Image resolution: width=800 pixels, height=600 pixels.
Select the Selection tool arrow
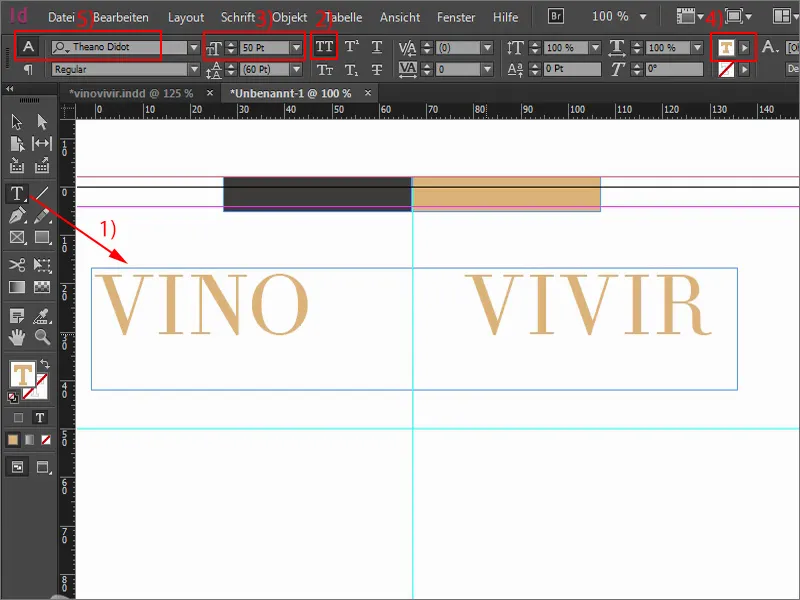click(17, 122)
